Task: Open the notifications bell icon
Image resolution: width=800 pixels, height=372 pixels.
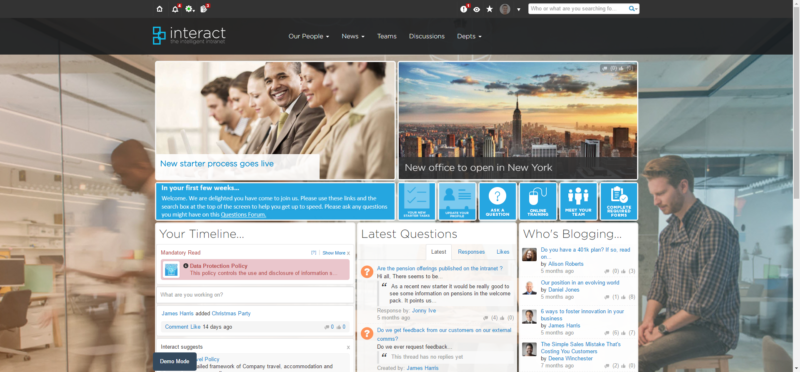Action: (175, 9)
